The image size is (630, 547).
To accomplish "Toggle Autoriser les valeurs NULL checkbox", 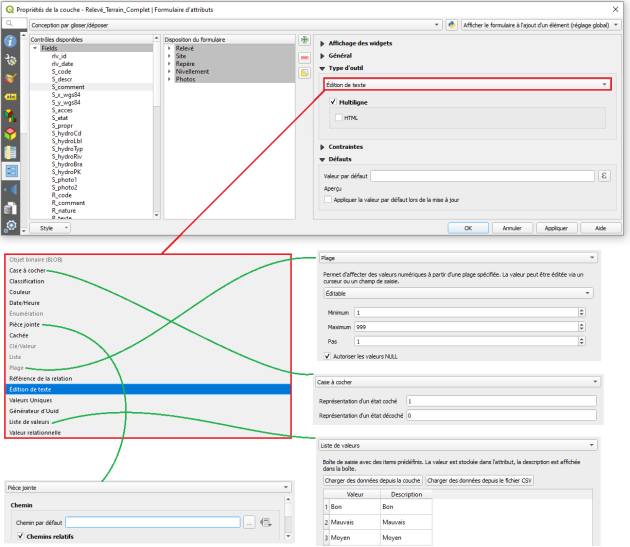I will click(327, 356).
